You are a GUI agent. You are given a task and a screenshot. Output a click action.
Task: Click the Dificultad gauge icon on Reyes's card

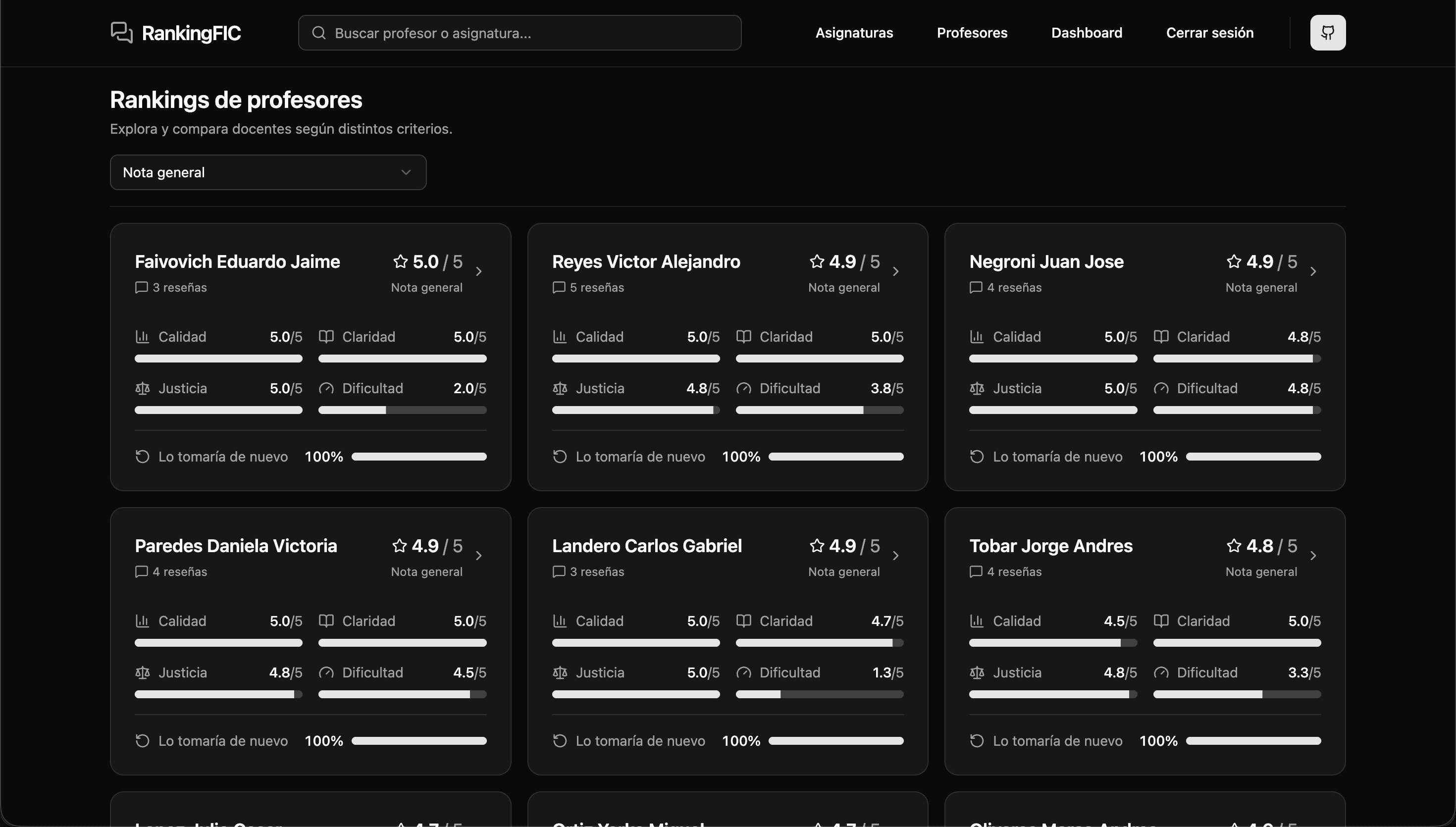743,389
